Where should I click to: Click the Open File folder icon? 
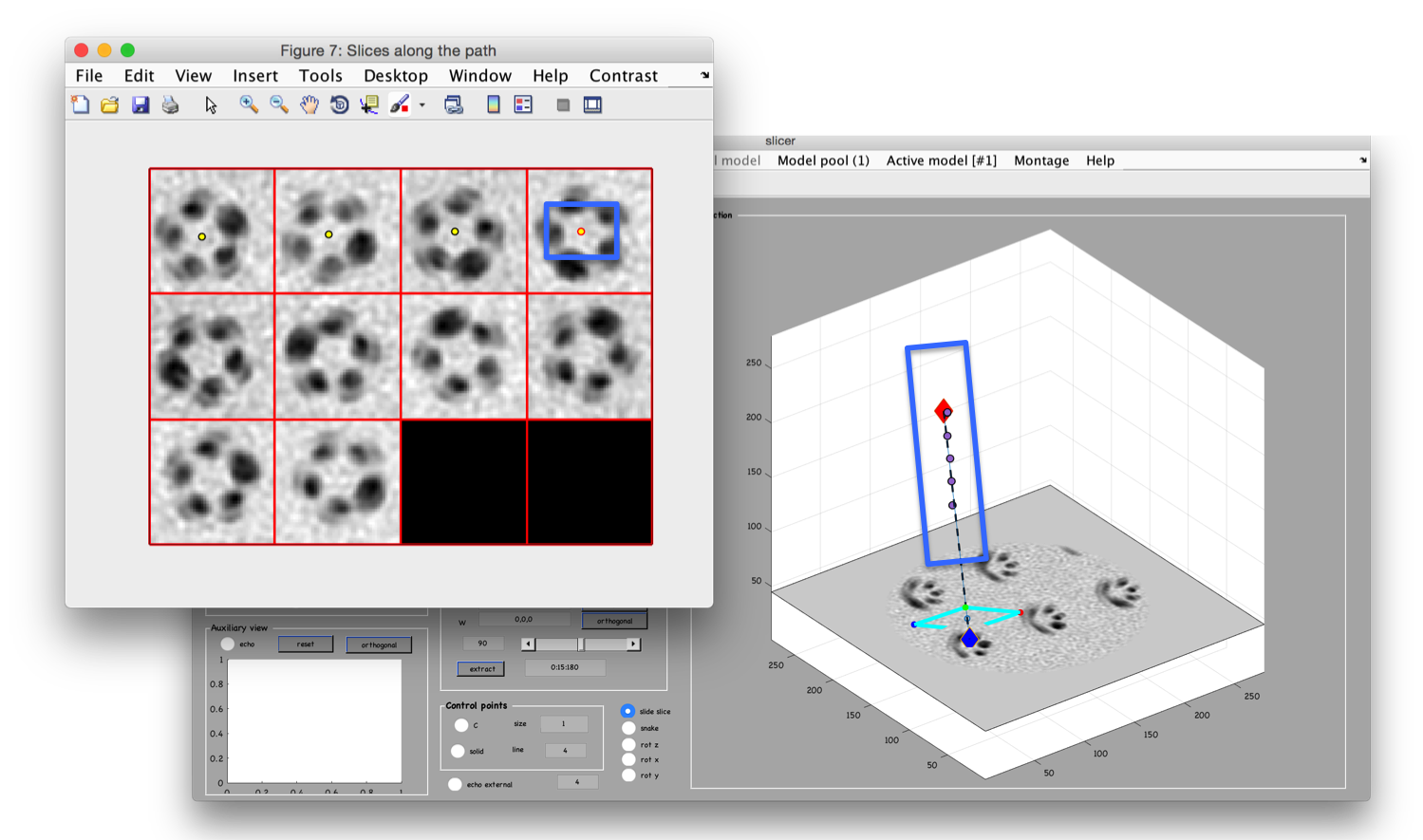[110, 104]
